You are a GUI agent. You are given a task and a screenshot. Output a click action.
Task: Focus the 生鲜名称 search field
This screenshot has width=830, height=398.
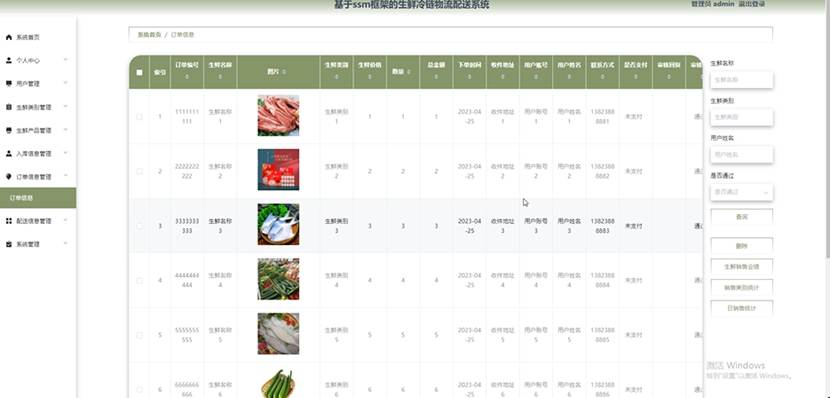coord(741,80)
